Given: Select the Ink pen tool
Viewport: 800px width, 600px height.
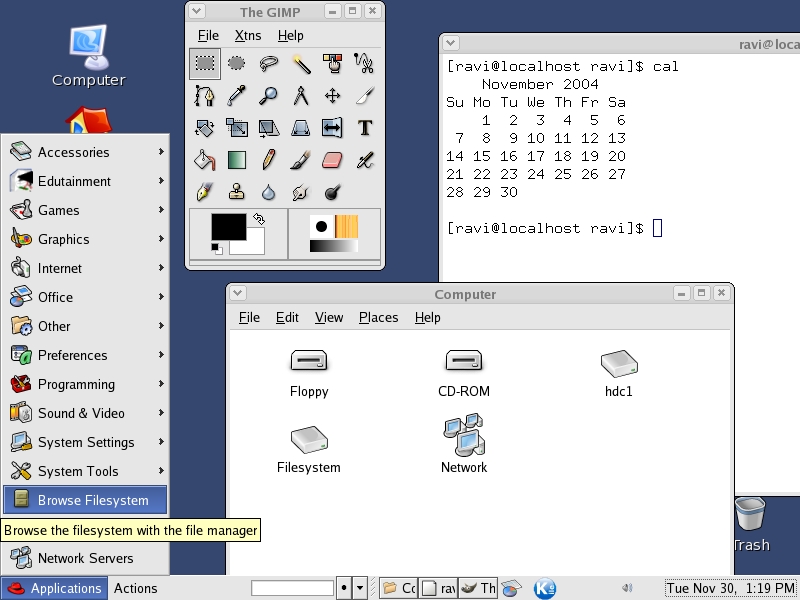Looking at the screenshot, I should (x=205, y=192).
